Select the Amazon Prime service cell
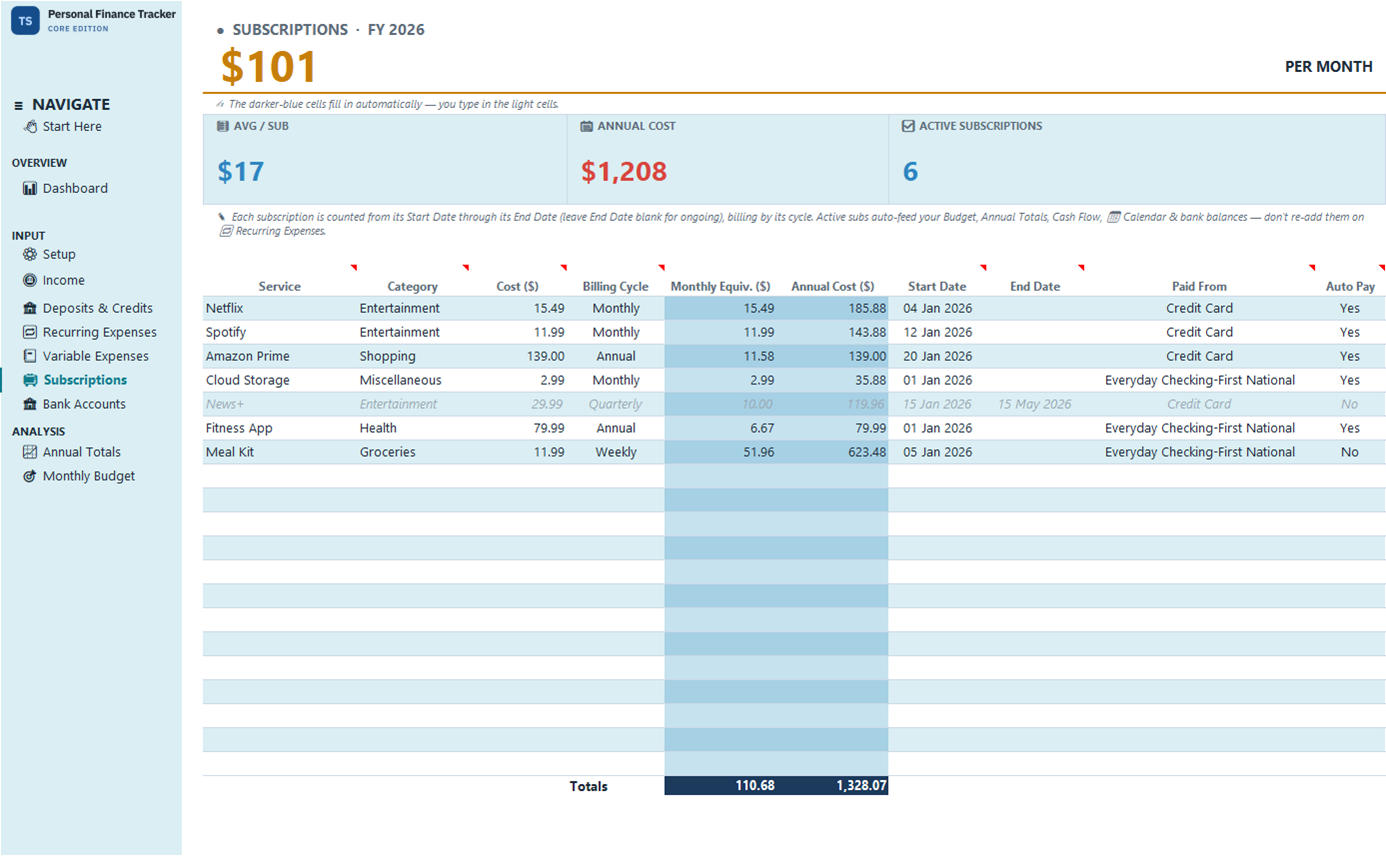Screen dimensions: 1386x856 279,356
